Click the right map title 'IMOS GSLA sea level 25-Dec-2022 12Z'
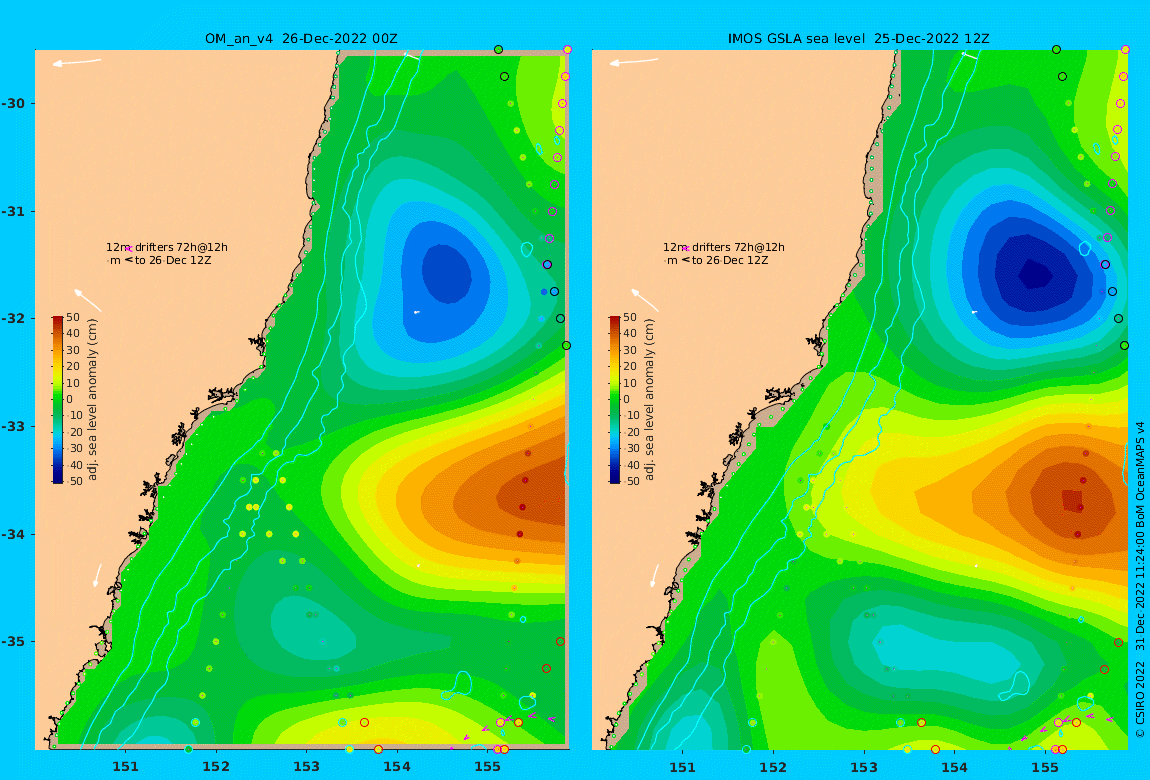 point(858,39)
